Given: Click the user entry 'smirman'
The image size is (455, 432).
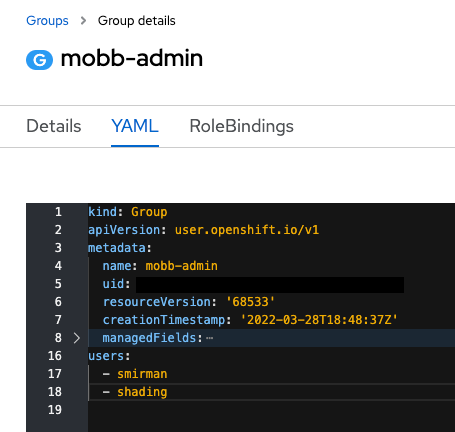Looking at the screenshot, I should coord(142,374).
